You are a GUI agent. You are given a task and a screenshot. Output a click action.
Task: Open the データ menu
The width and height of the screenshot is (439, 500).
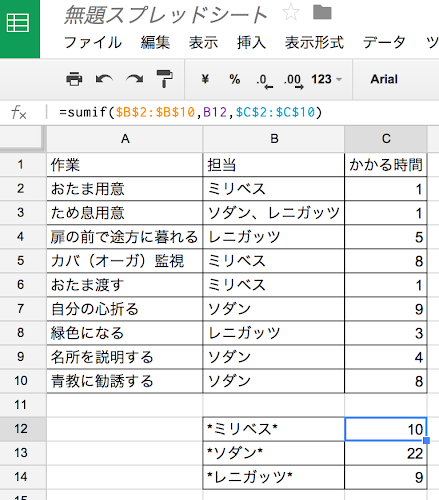coord(384,43)
